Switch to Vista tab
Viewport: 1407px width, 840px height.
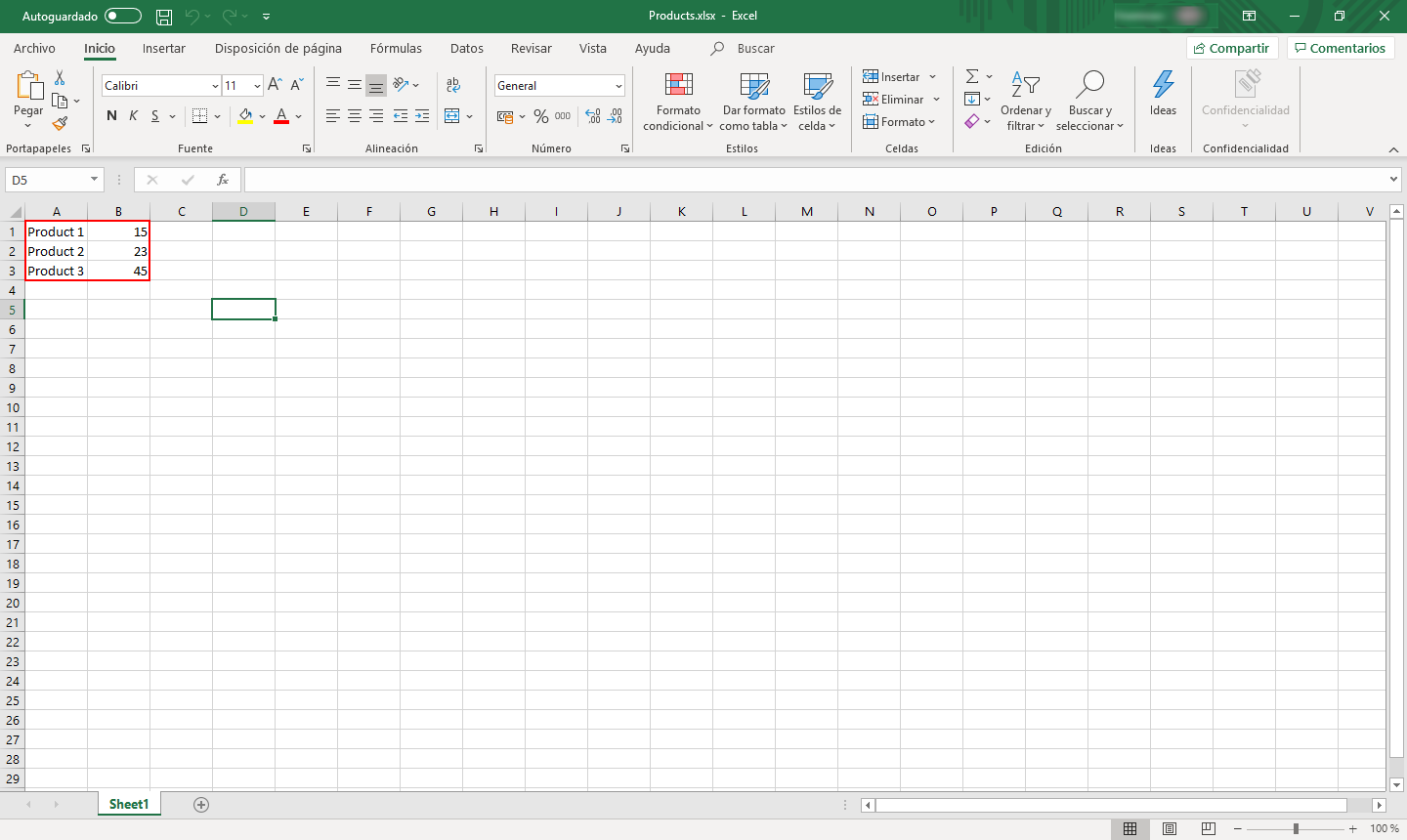[593, 48]
